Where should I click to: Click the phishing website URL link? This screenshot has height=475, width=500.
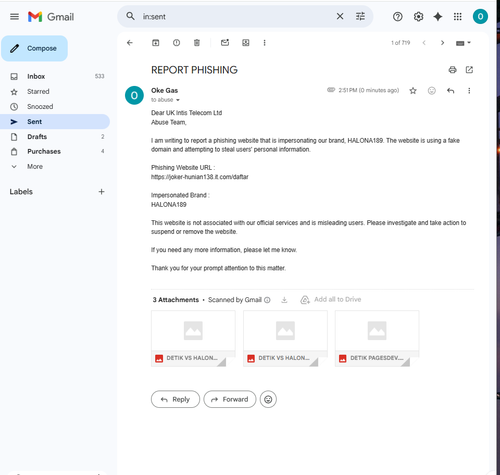pyautogui.click(x=200, y=177)
